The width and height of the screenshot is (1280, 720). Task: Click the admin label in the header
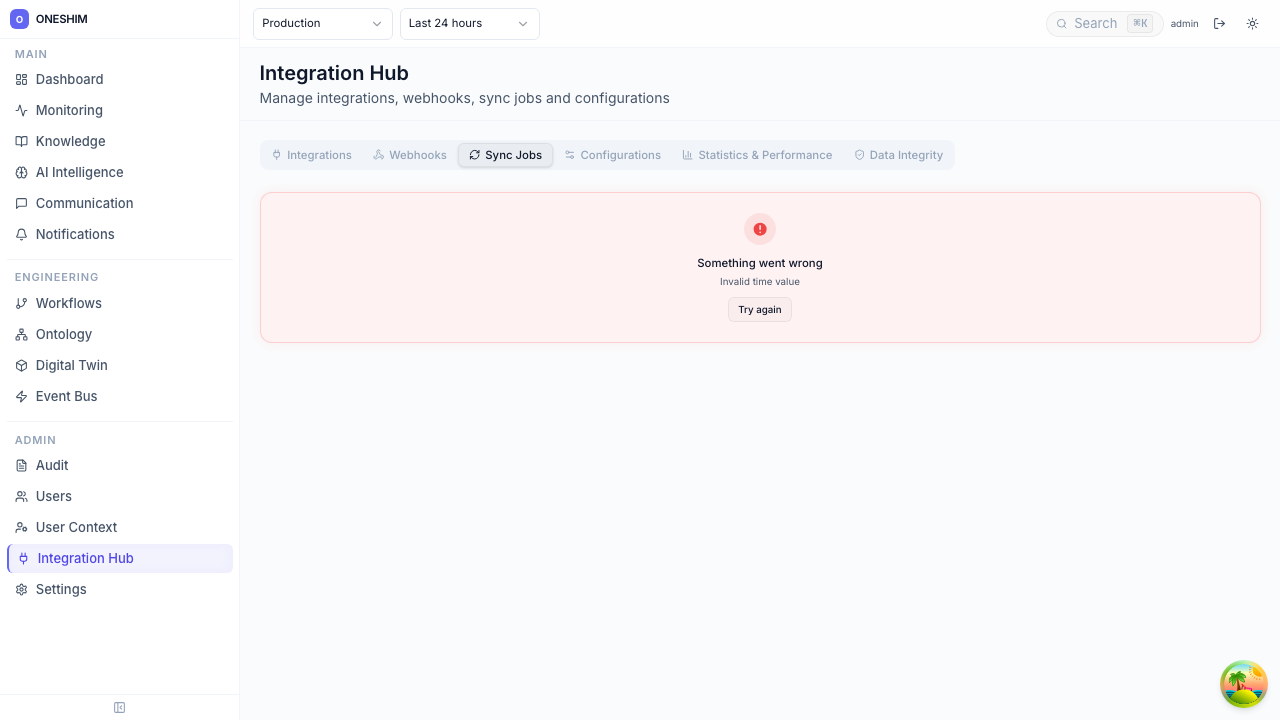1184,23
